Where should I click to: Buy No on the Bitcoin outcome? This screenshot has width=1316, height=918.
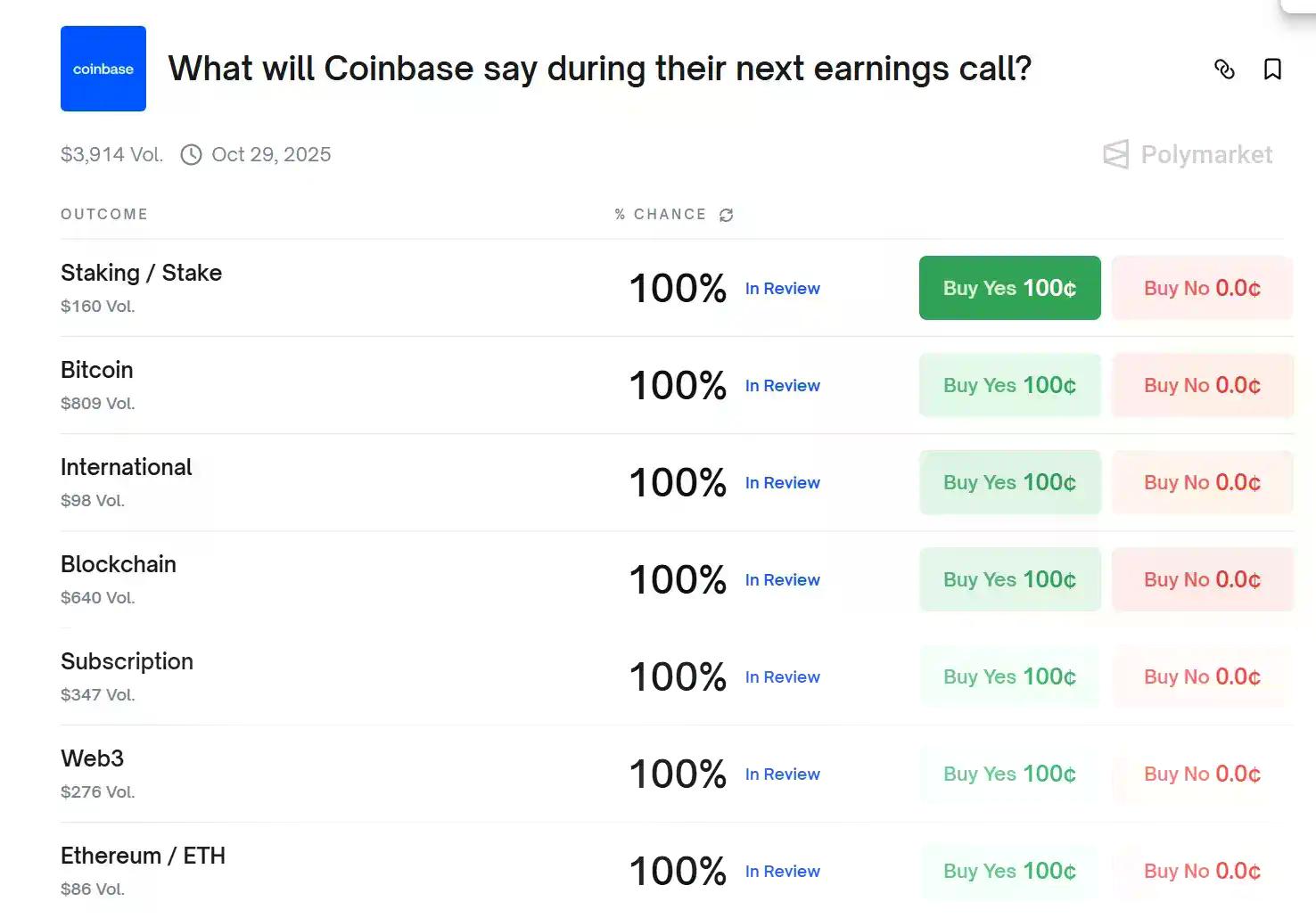pos(1201,385)
